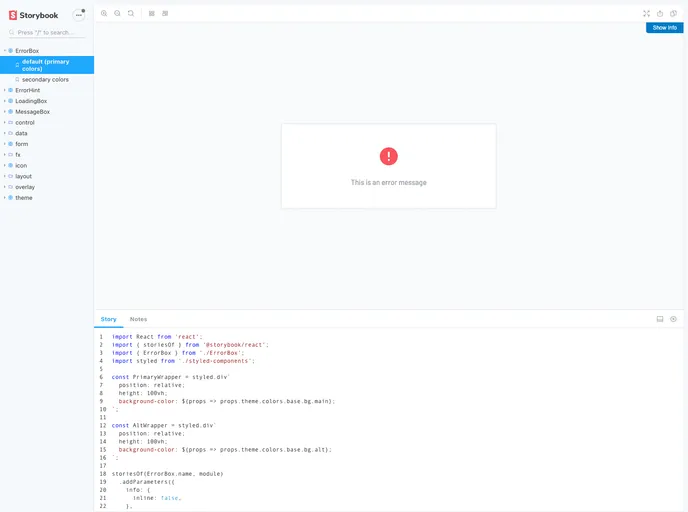The height and width of the screenshot is (512, 688).
Task: Change addon panel orientation icon
Action: point(660,319)
